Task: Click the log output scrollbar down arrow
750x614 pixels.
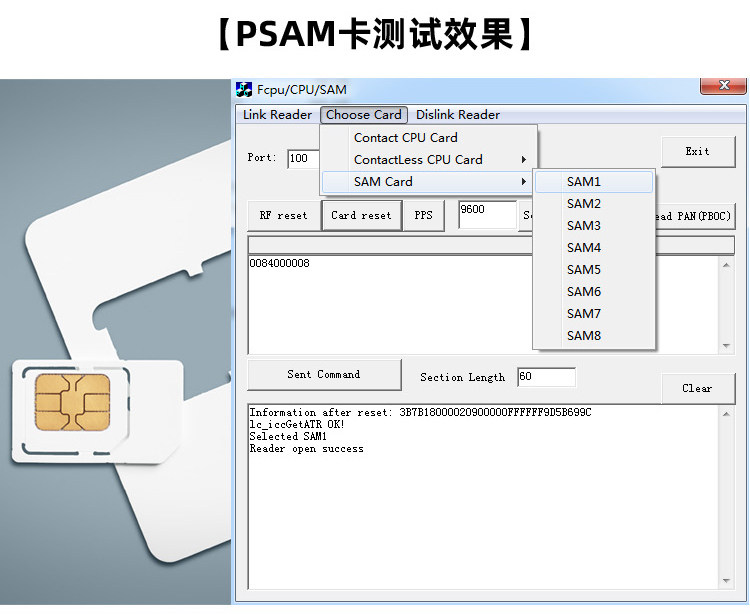Action: (x=727, y=581)
